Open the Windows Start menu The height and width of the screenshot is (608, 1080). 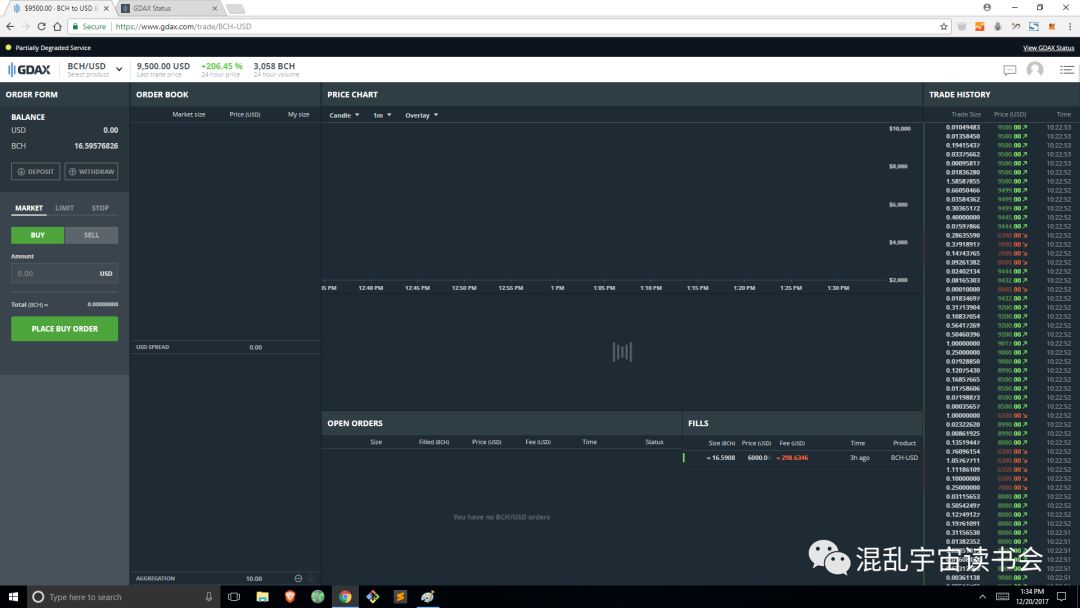13,596
